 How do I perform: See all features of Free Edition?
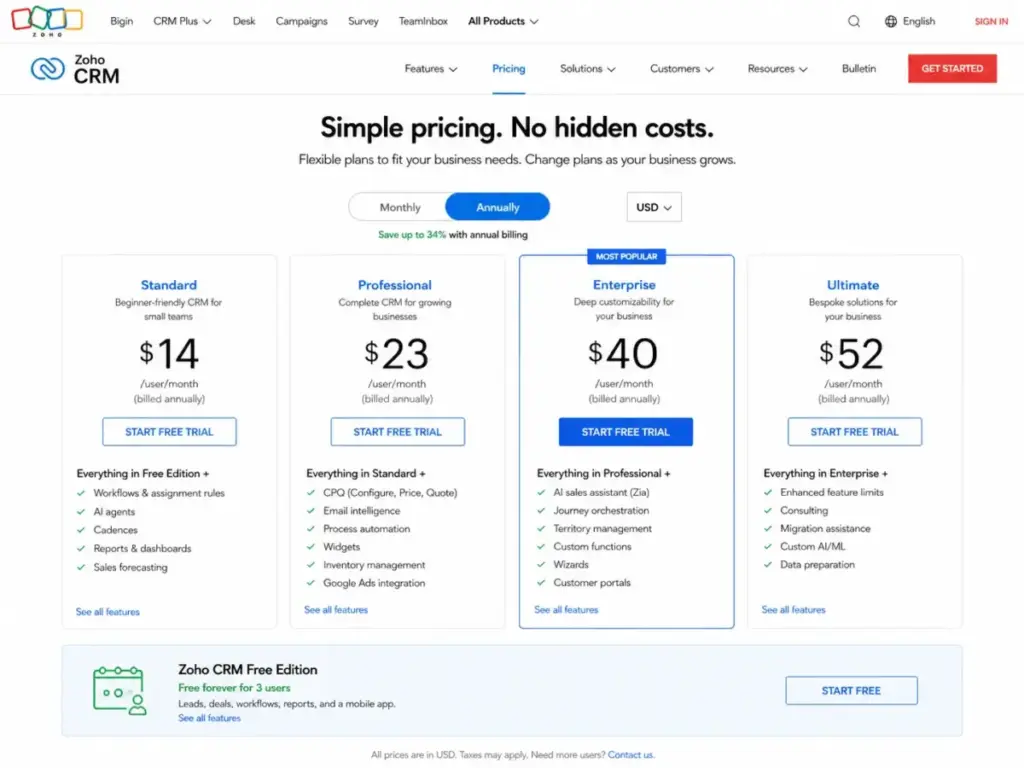[x=210, y=718]
